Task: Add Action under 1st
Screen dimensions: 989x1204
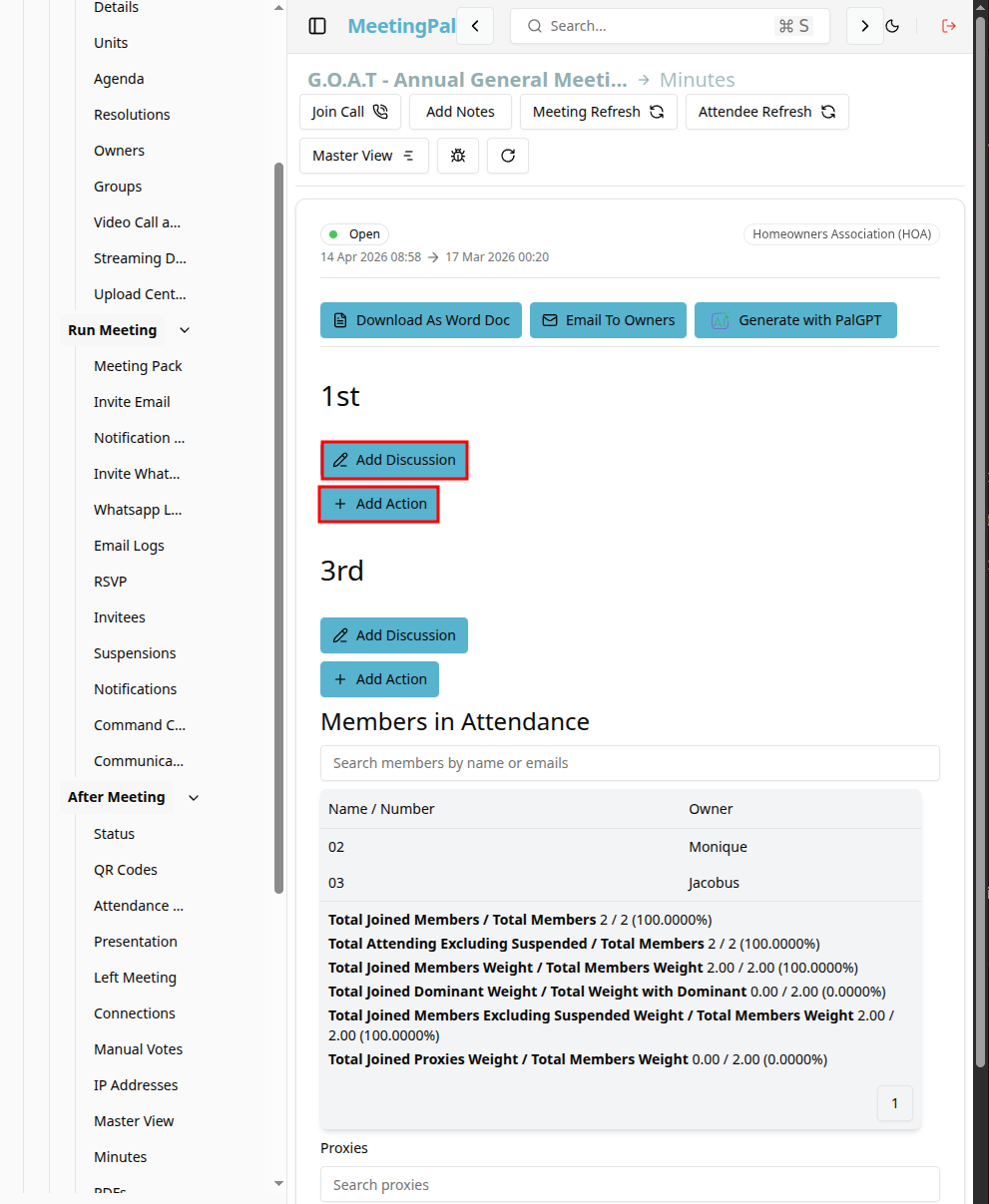Action: tap(379, 504)
